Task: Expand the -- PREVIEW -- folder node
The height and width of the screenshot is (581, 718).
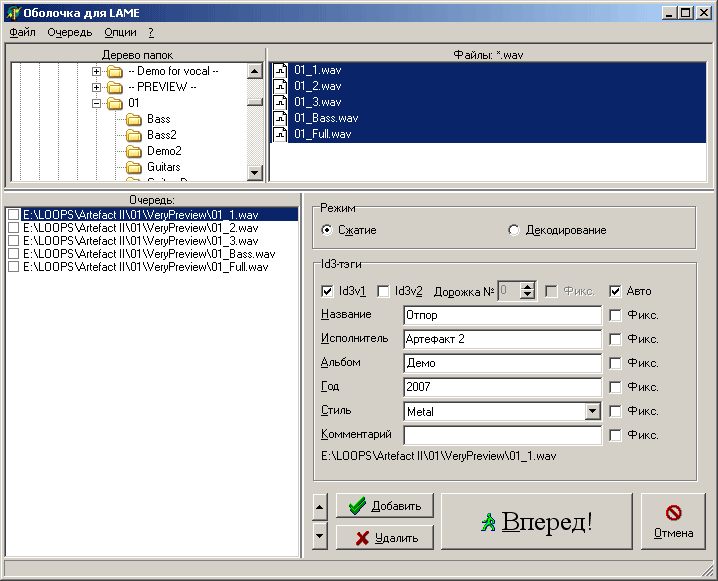Action: pos(96,87)
